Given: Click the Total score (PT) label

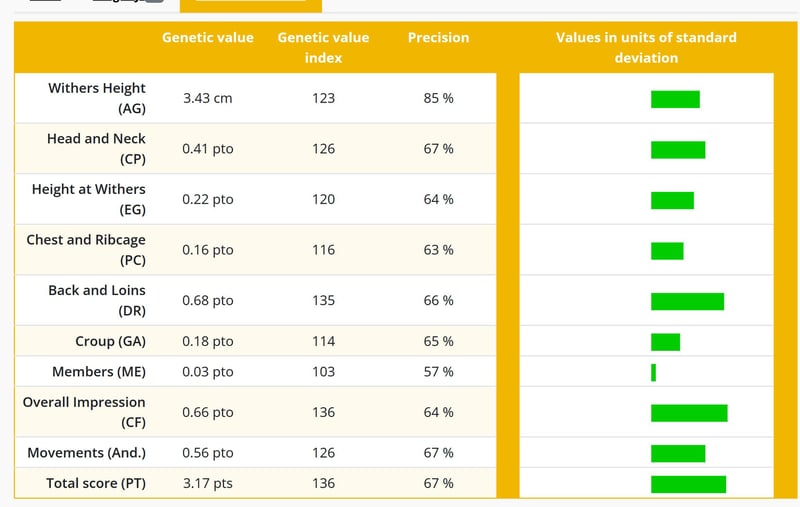Looking at the screenshot, I should tap(96, 483).
